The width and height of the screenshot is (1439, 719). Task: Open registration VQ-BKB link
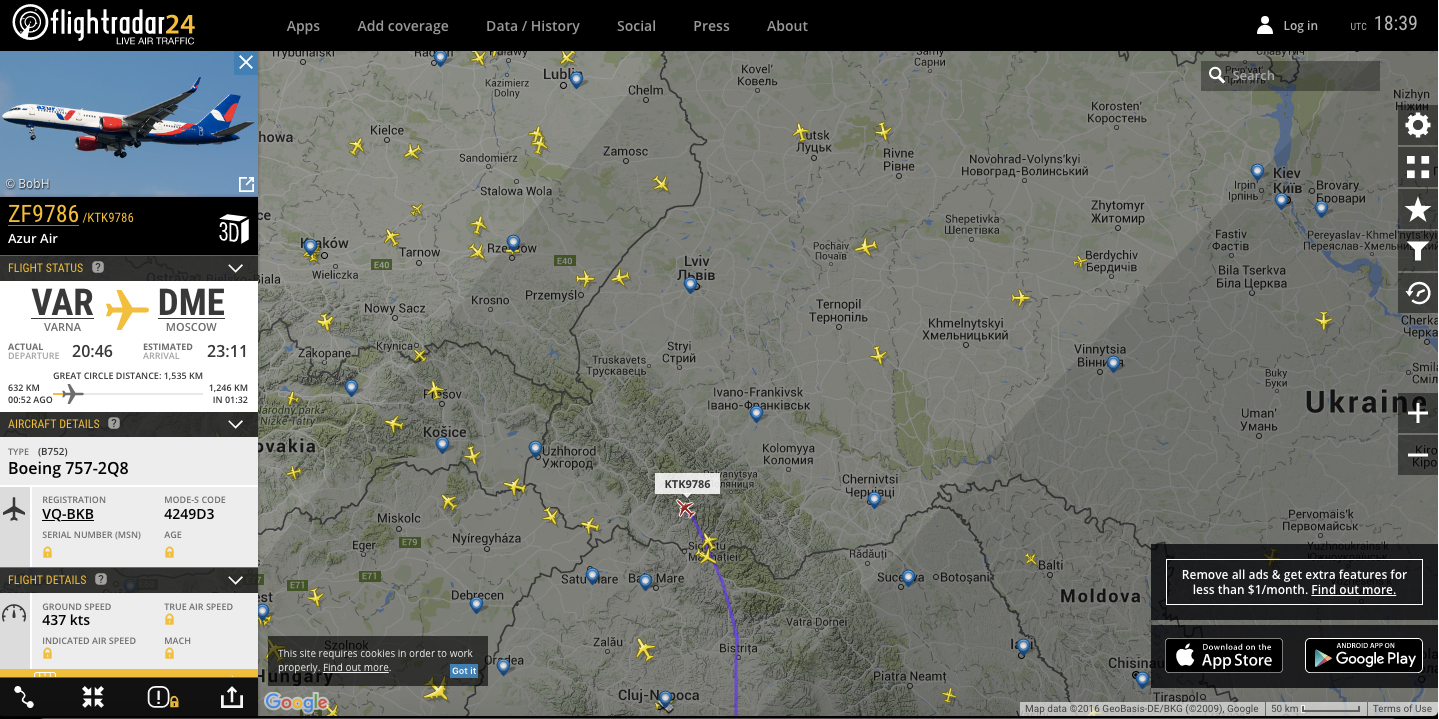68,515
